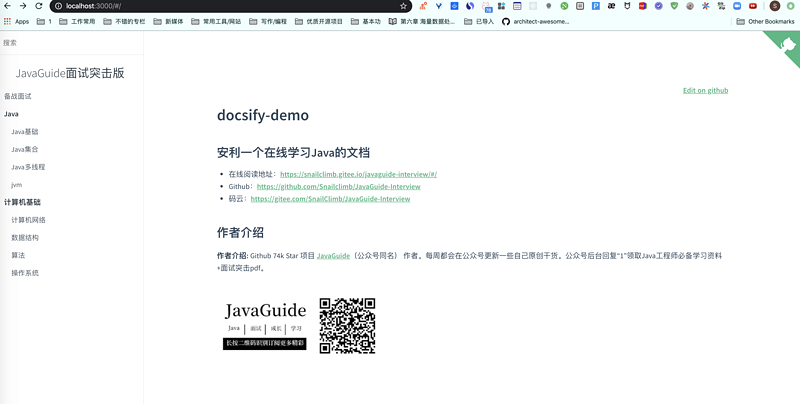
Task: Open Java多线程 in the sidebar
Action: click(x=28, y=167)
